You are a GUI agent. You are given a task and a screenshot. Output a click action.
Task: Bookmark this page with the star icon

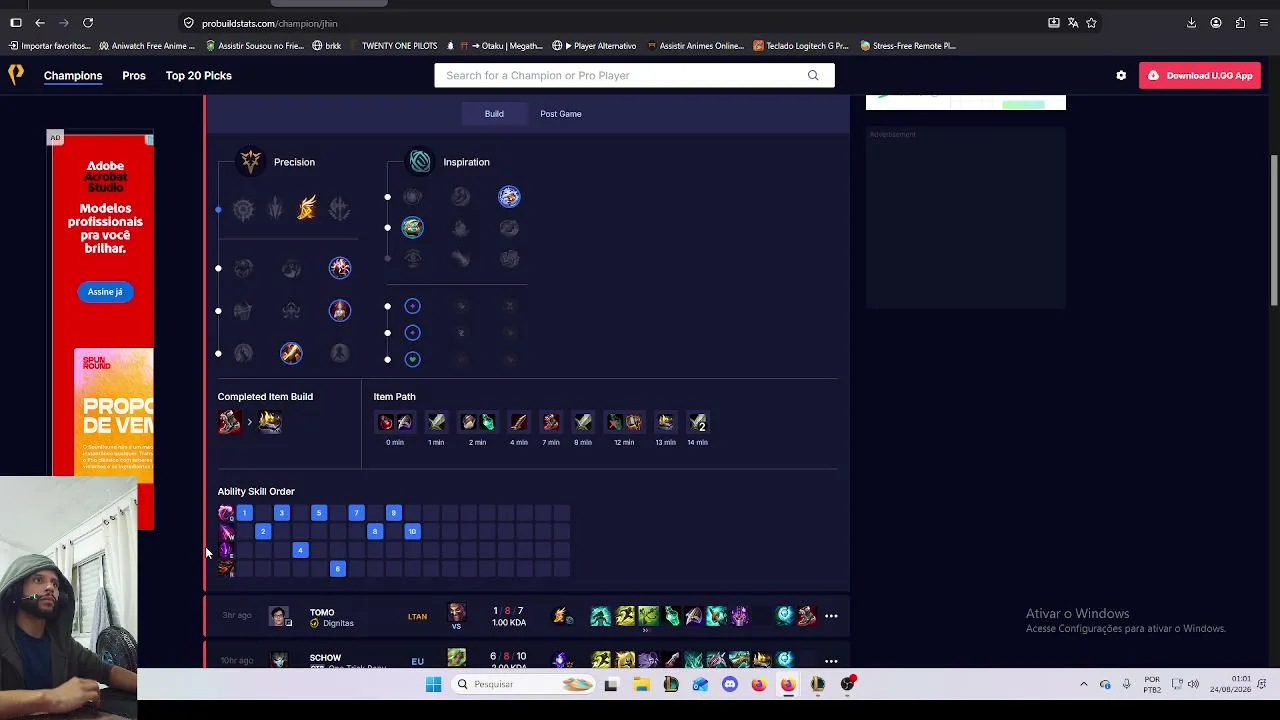click(1091, 23)
